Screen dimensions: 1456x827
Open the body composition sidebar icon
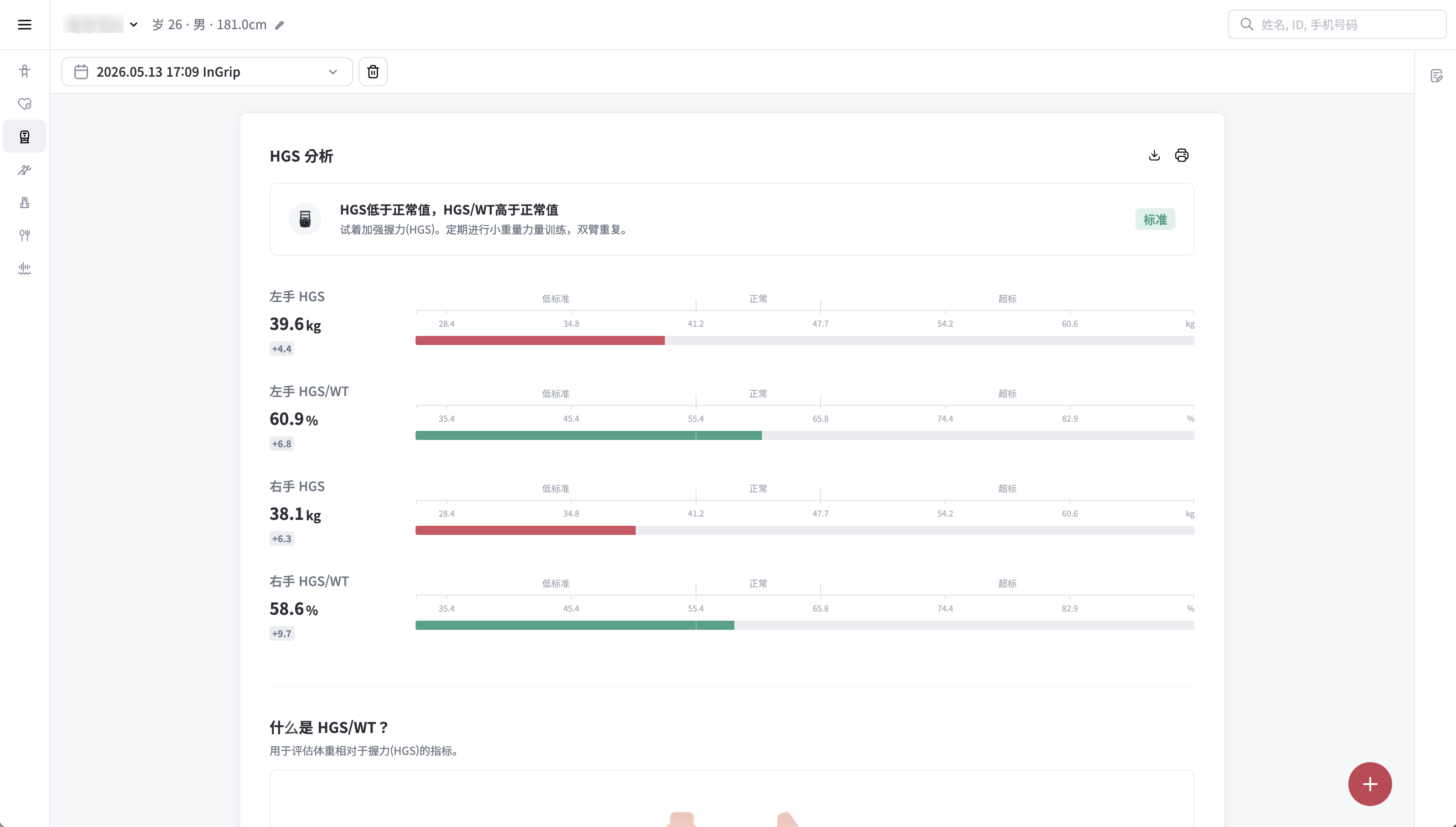pos(25,71)
